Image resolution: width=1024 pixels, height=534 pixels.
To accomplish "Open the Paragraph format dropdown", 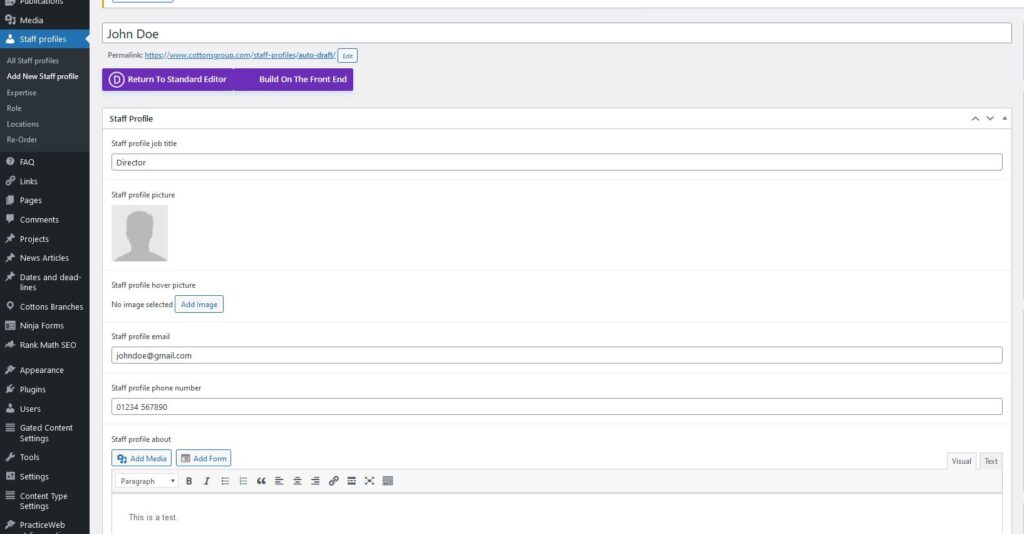I will tap(147, 481).
